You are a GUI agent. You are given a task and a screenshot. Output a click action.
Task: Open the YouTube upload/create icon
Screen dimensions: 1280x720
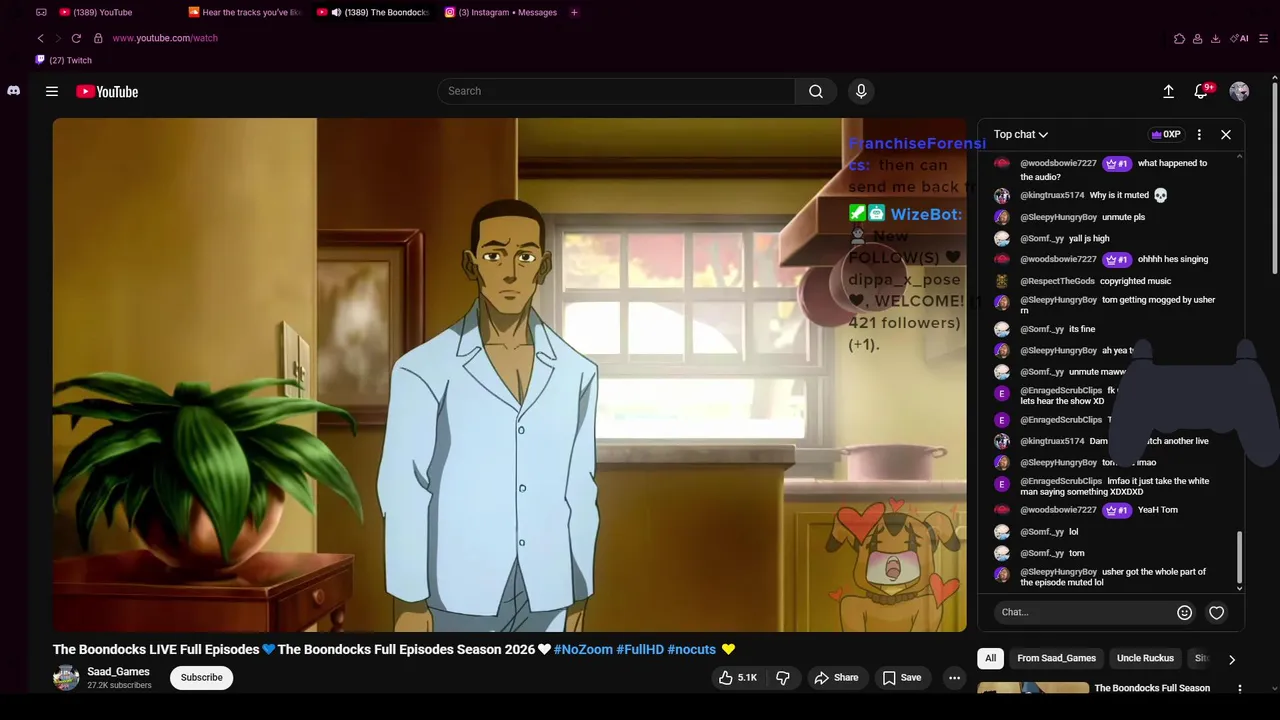click(1168, 91)
